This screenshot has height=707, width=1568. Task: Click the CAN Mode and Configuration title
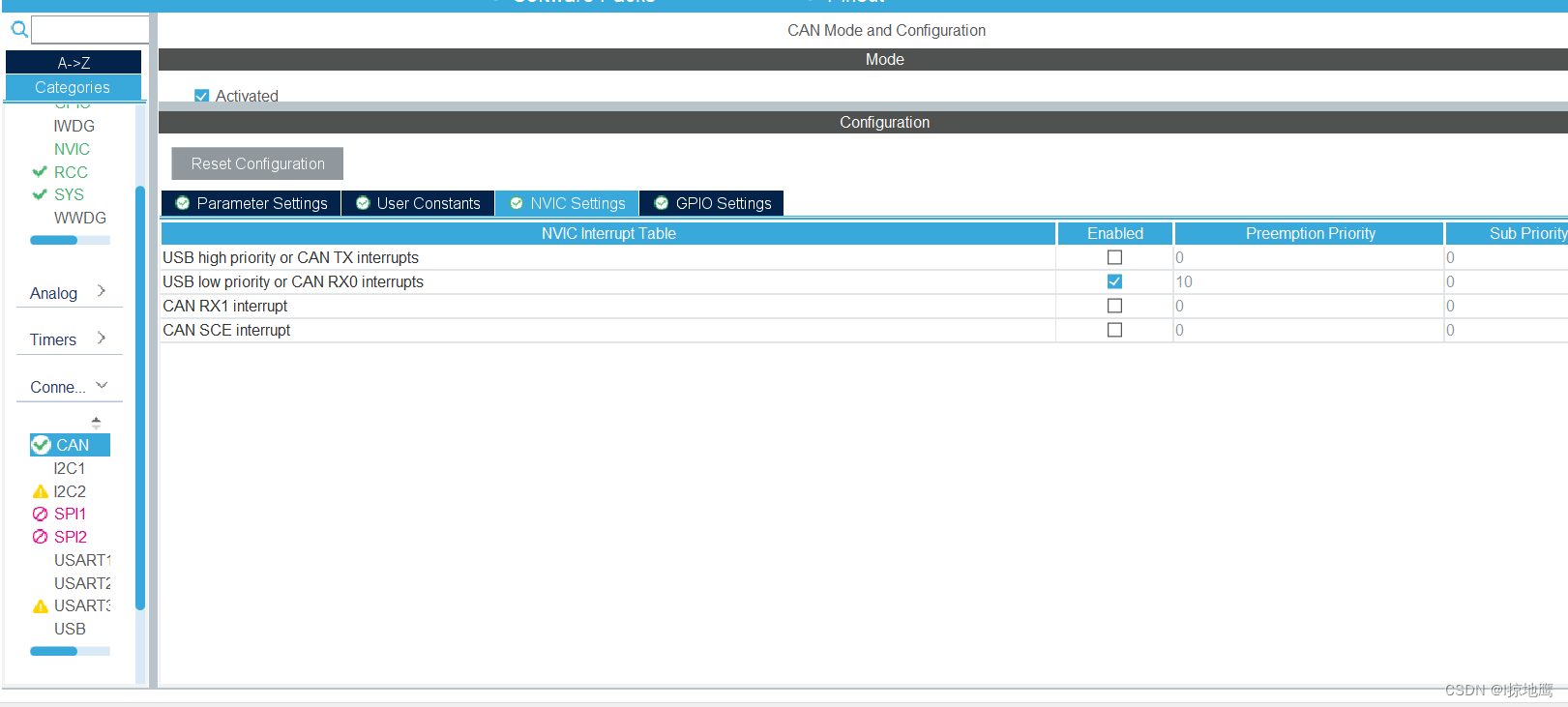click(x=886, y=30)
